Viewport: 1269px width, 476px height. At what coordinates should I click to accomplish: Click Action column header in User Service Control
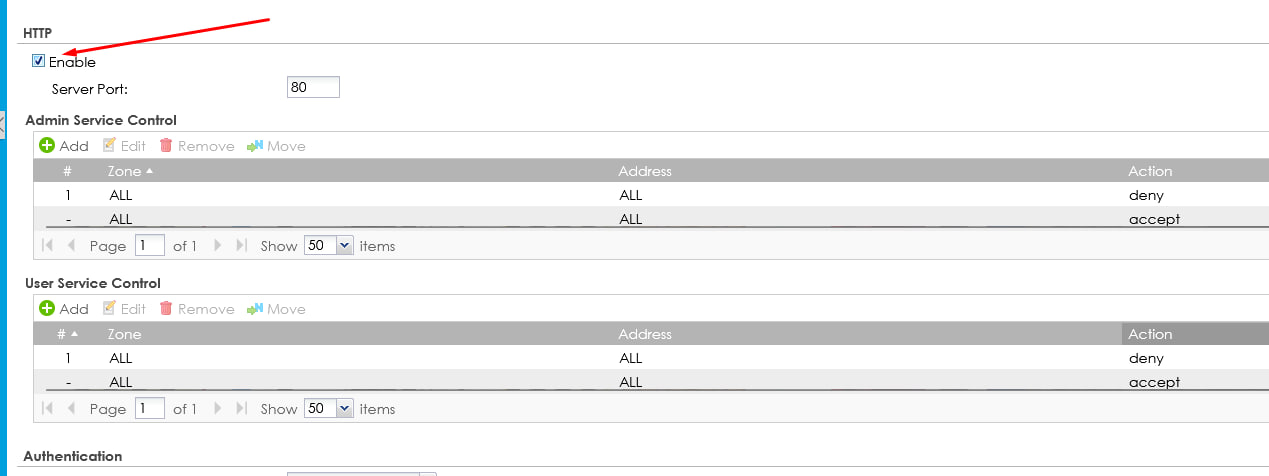(1150, 334)
